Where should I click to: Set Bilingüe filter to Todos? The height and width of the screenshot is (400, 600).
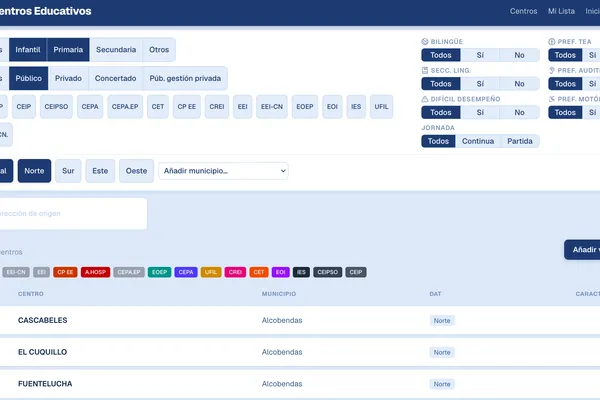pos(441,55)
